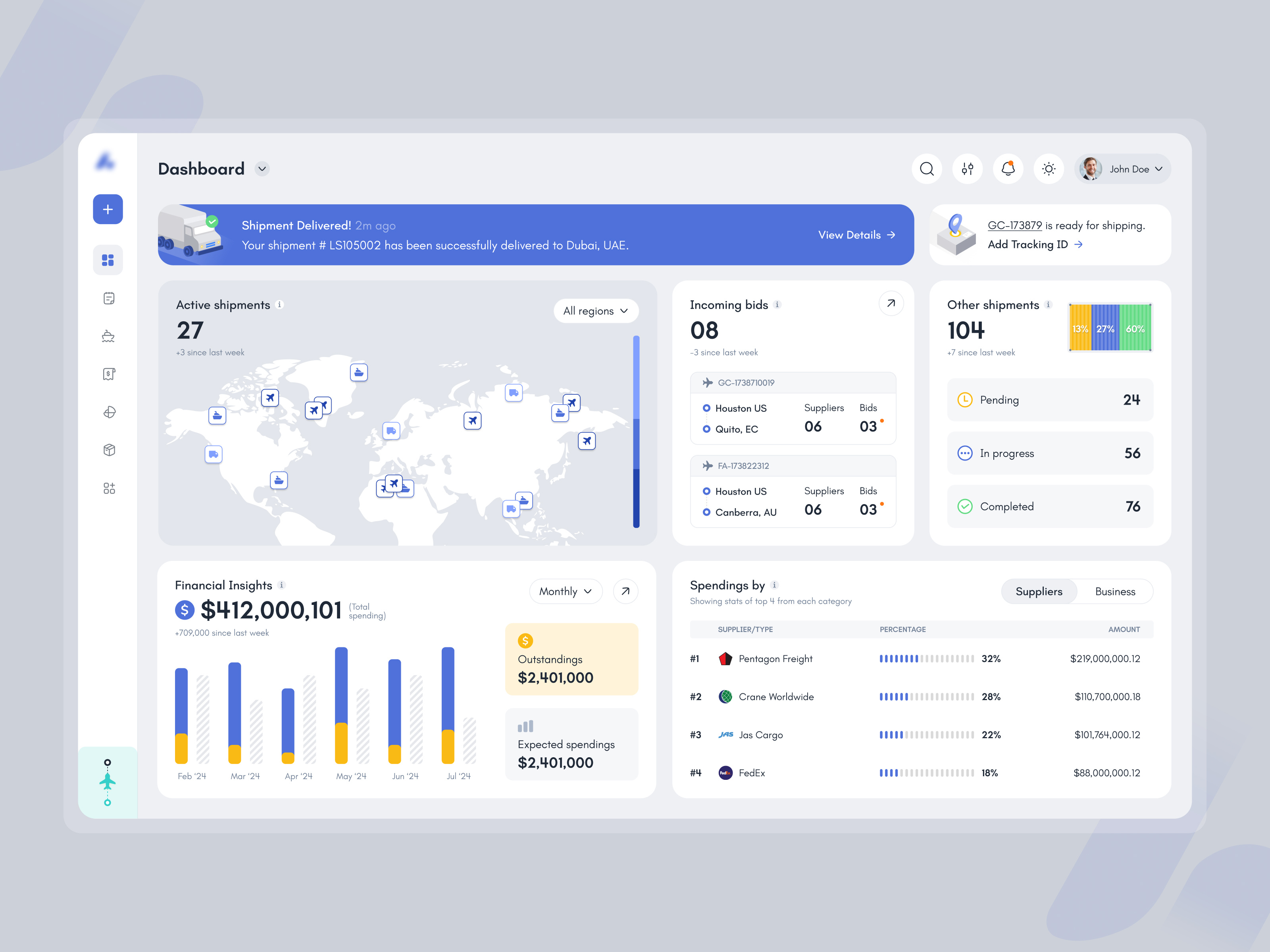Open the notes list icon in sidebar
Viewport: 1270px width, 952px height.
click(x=109, y=298)
